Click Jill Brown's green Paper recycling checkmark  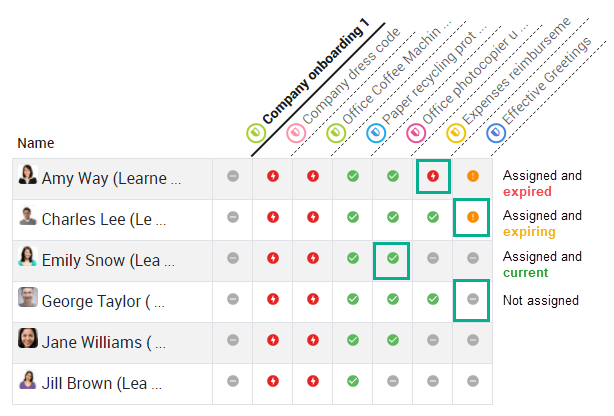(x=353, y=381)
